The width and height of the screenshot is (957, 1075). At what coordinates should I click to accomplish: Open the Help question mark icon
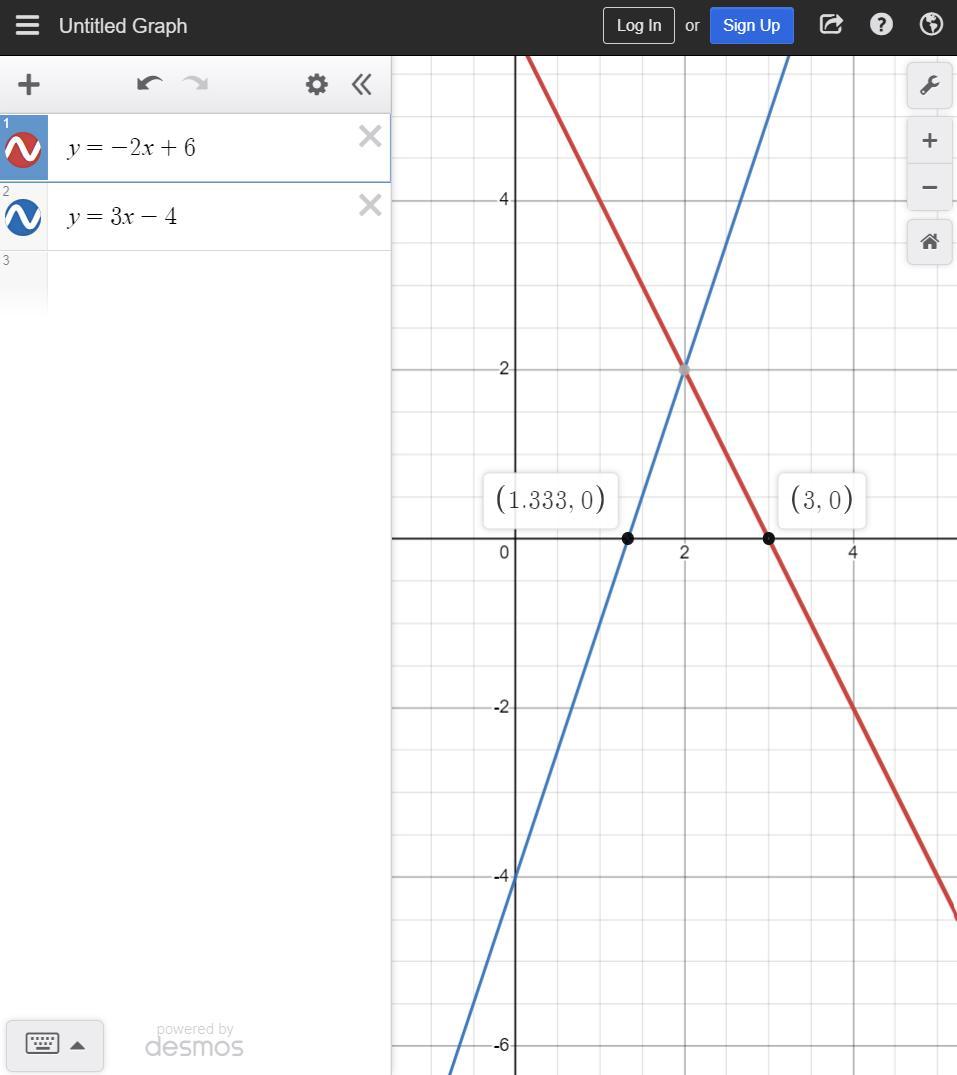881,25
